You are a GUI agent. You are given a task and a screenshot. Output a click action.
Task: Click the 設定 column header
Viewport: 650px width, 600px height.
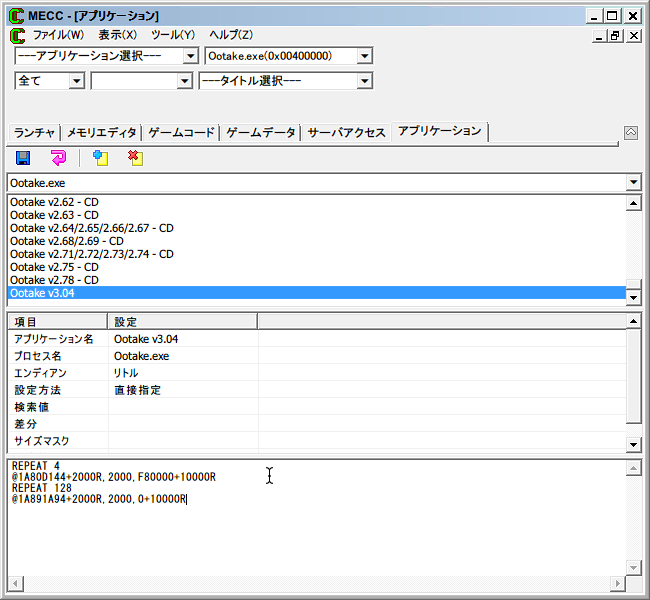point(182,322)
